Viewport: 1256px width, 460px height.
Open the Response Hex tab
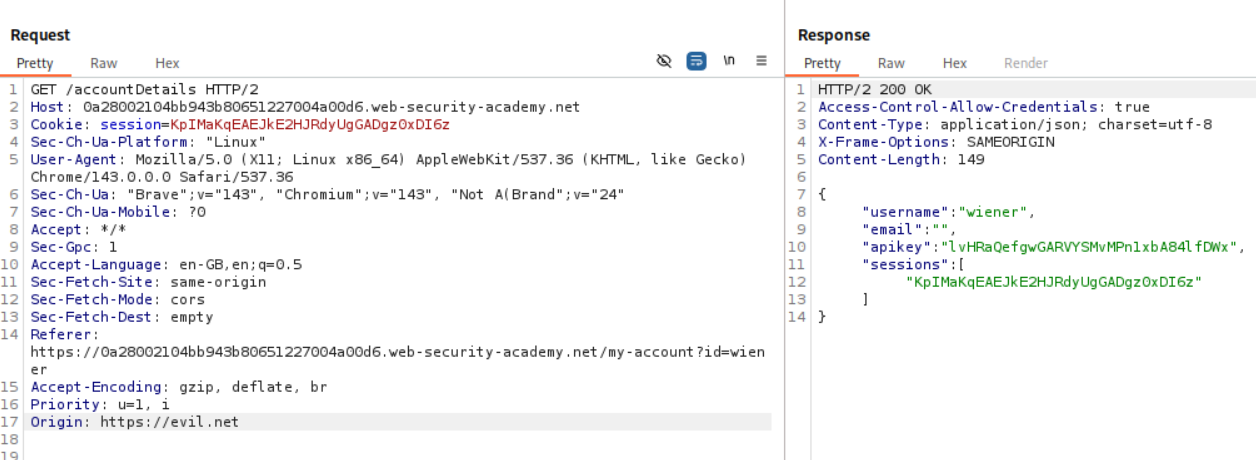[x=955, y=63]
